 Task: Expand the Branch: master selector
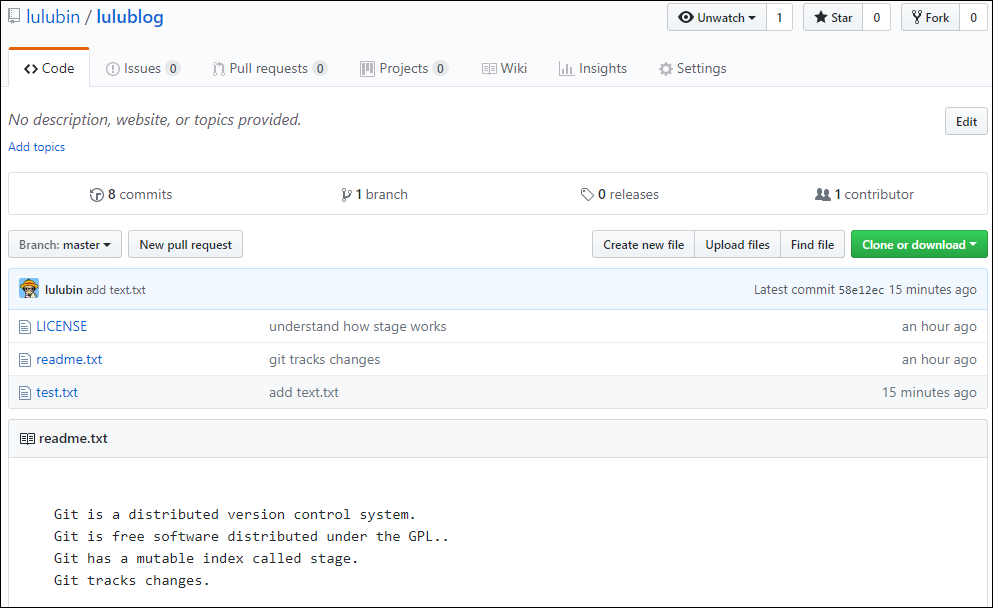(65, 244)
